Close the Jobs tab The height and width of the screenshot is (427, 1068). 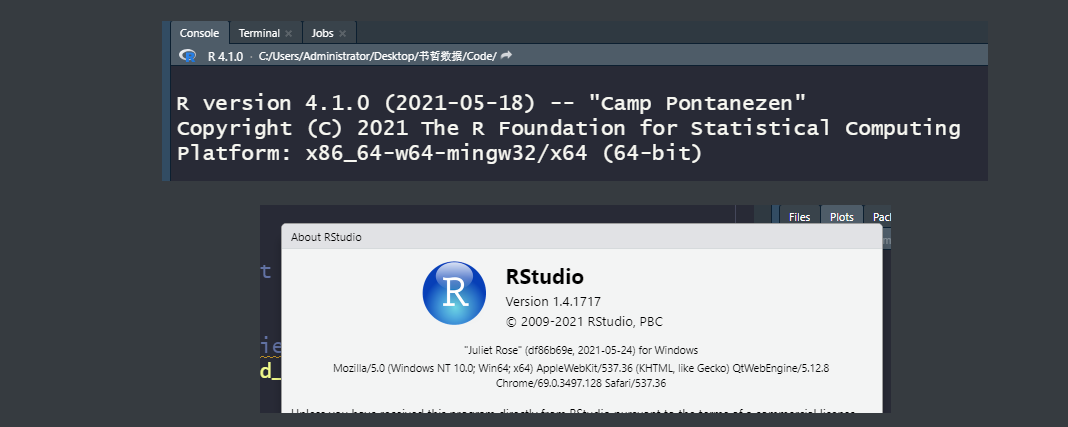coord(341,34)
